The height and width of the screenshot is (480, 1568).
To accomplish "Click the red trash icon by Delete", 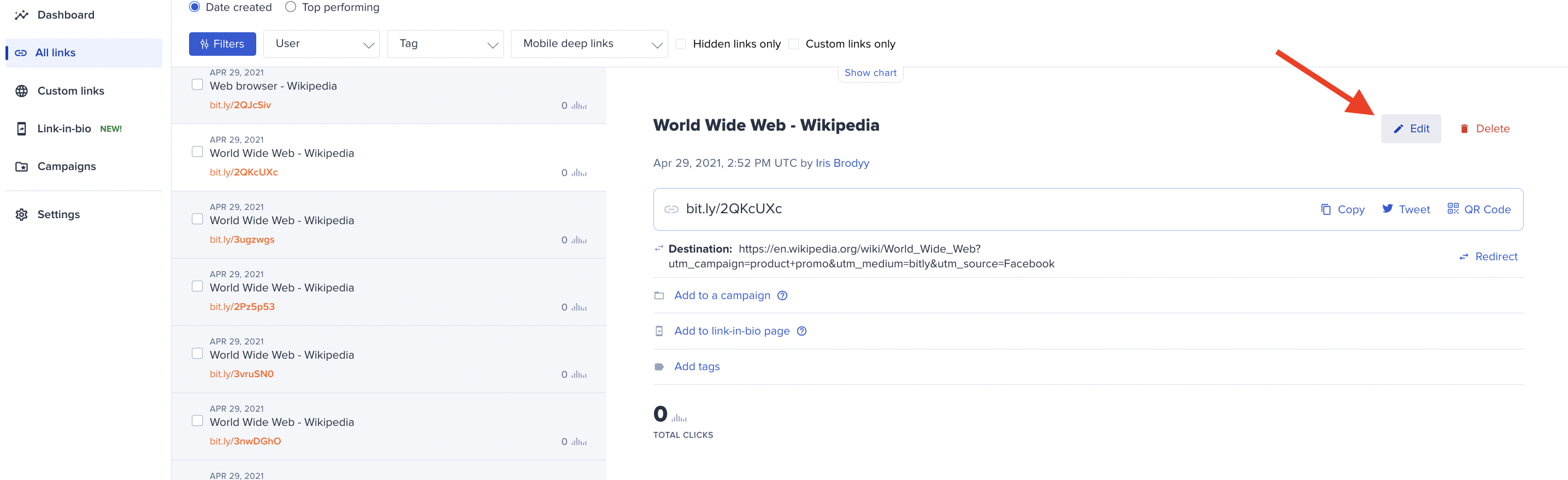I will (x=1464, y=129).
